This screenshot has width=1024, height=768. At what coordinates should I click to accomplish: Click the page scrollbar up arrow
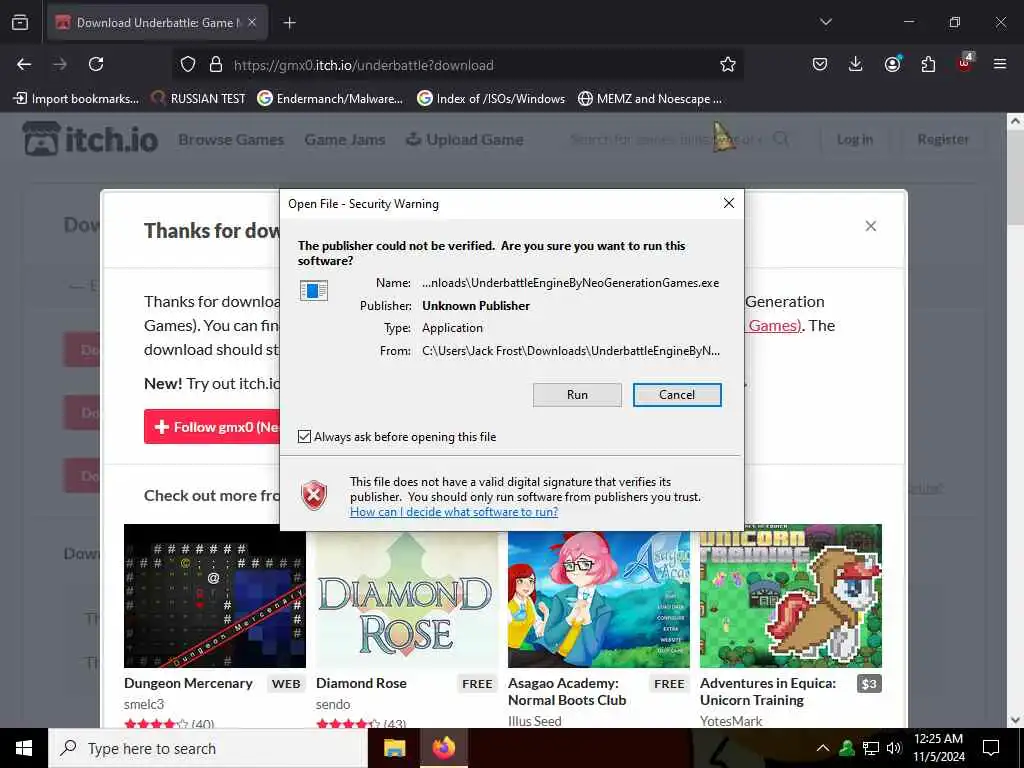1015,121
